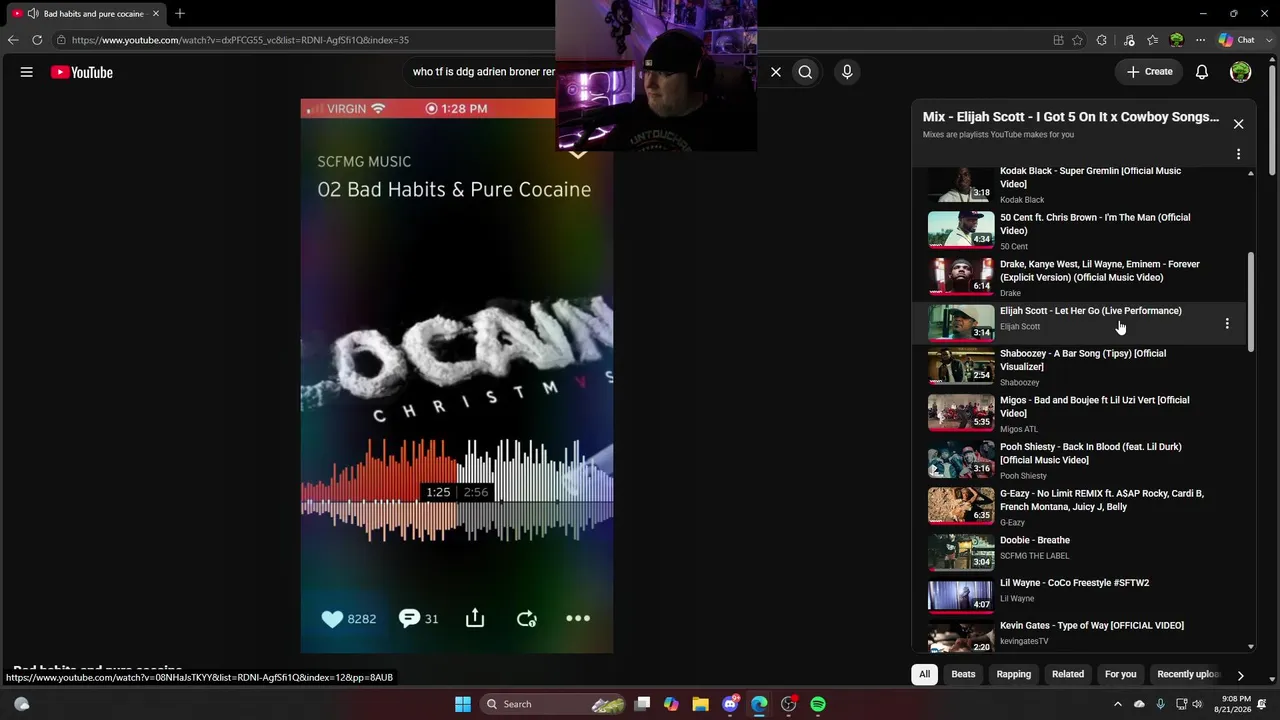Mute the tab via its speaker icon
Screen dimensions: 1280x720
(x=33, y=14)
